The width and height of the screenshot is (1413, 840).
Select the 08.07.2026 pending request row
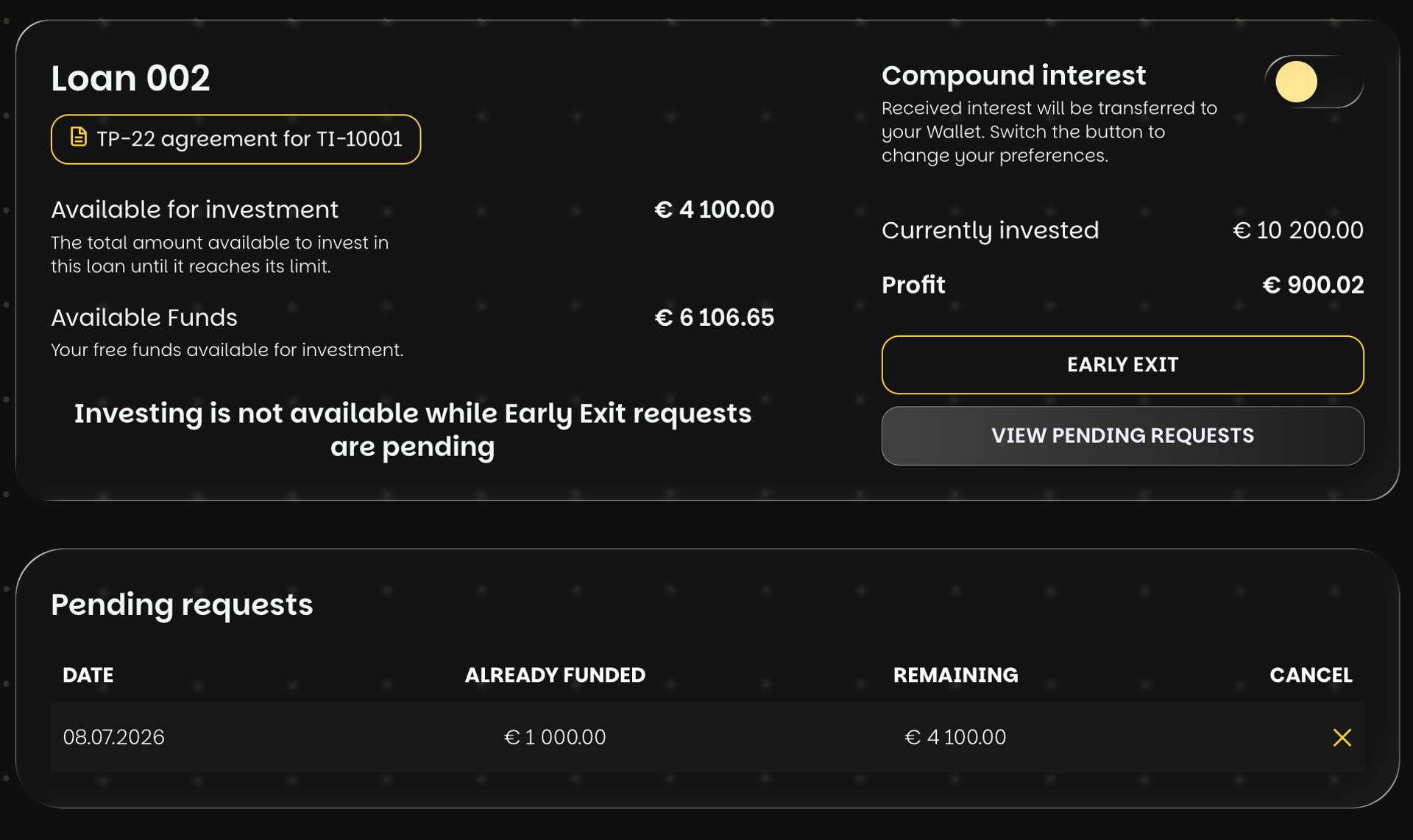pos(707,737)
